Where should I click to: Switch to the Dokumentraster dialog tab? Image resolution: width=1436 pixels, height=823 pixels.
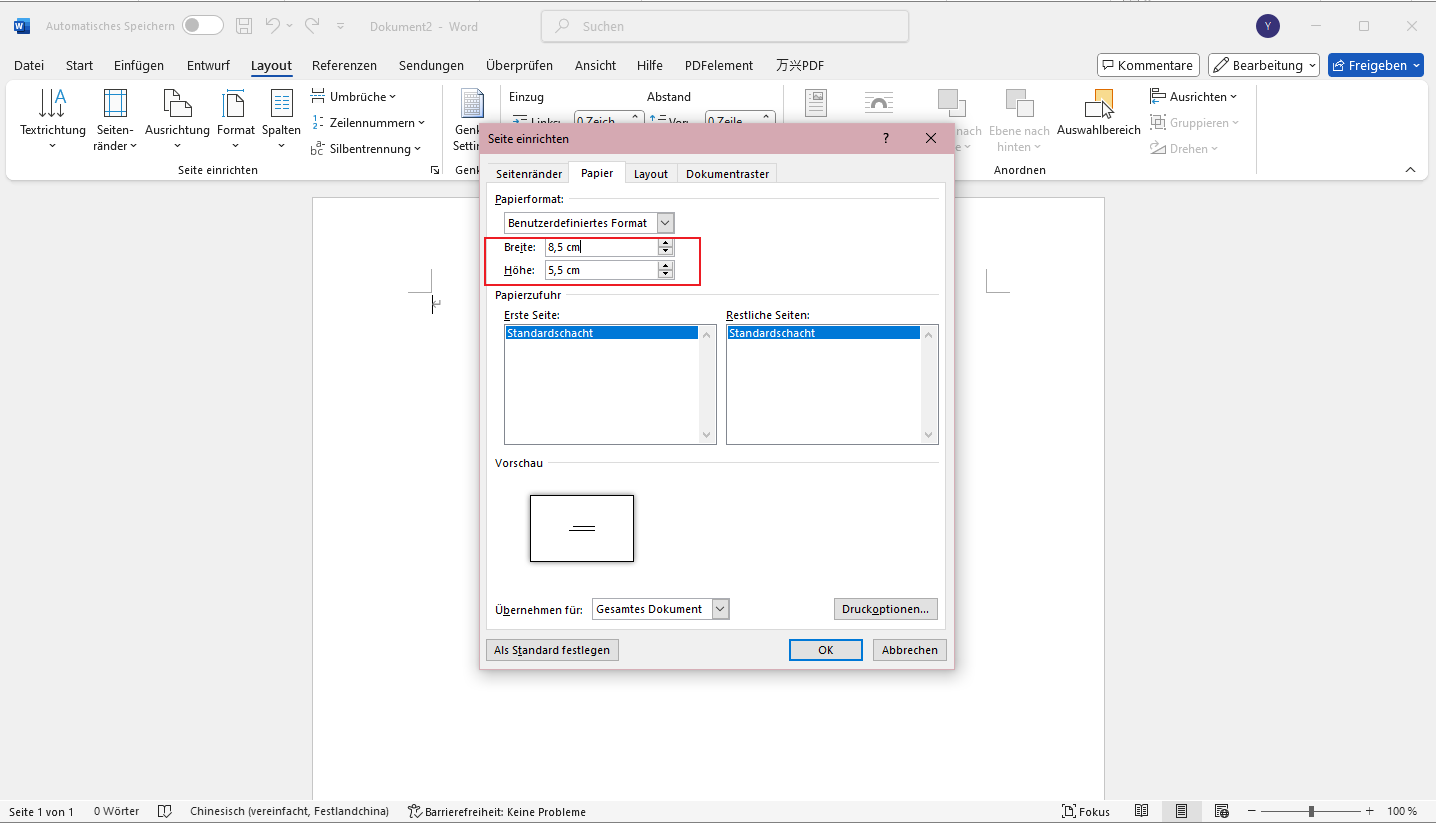pyautogui.click(x=727, y=174)
